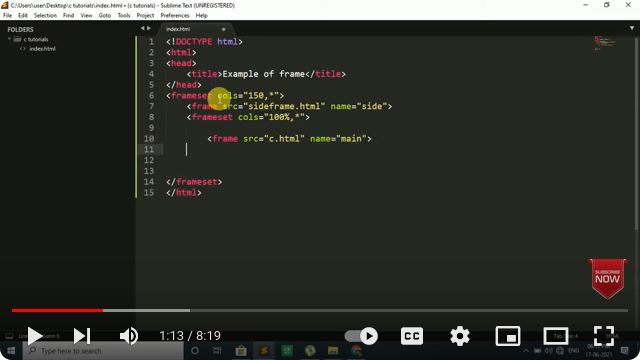Open the View menu

(x=86, y=16)
